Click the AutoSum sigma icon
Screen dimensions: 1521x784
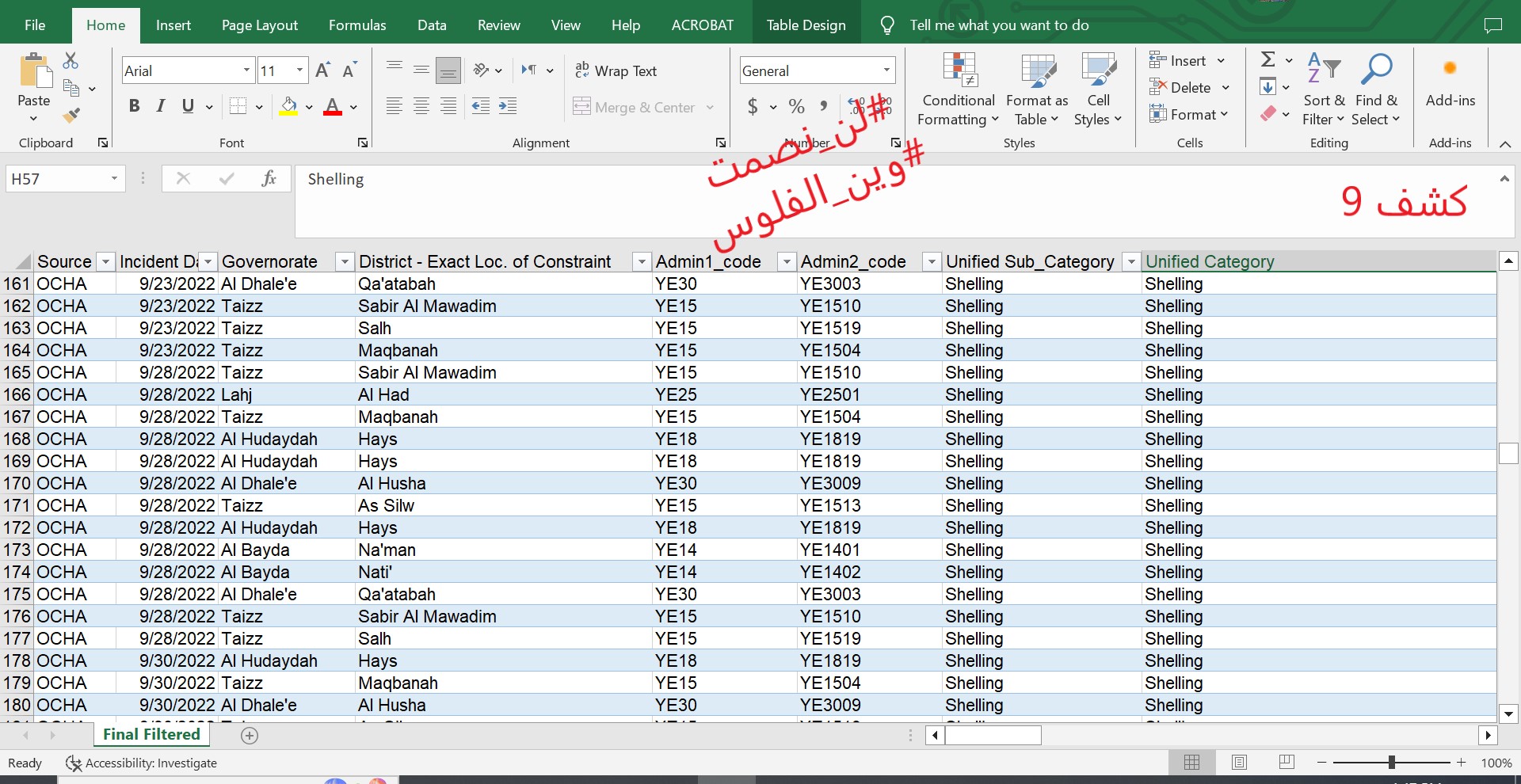tap(1267, 60)
